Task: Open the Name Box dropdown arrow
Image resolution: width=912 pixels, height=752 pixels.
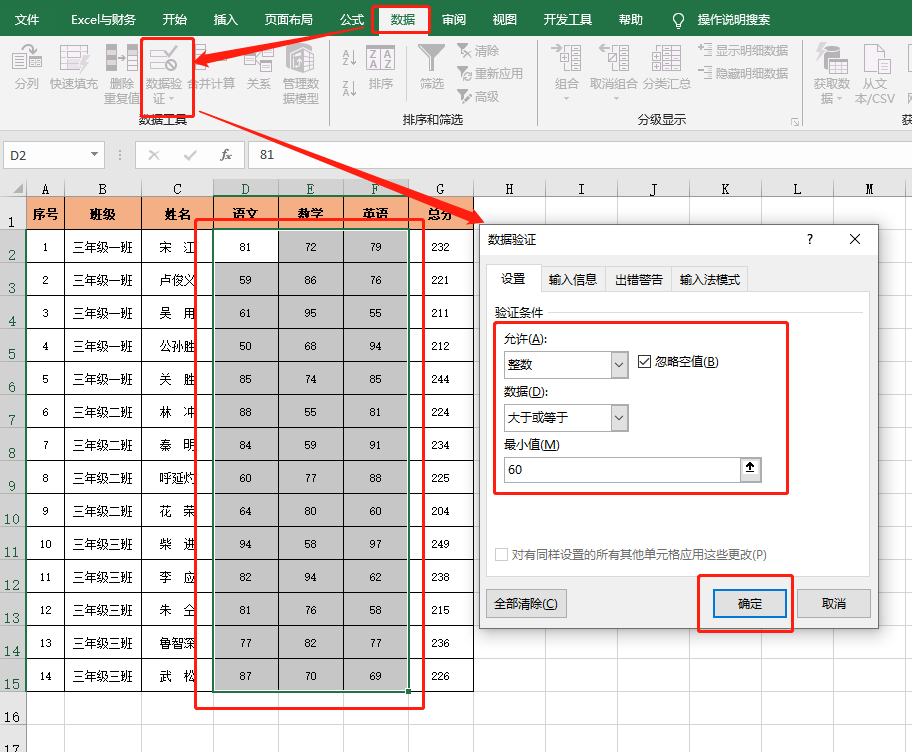Action: (x=94, y=155)
